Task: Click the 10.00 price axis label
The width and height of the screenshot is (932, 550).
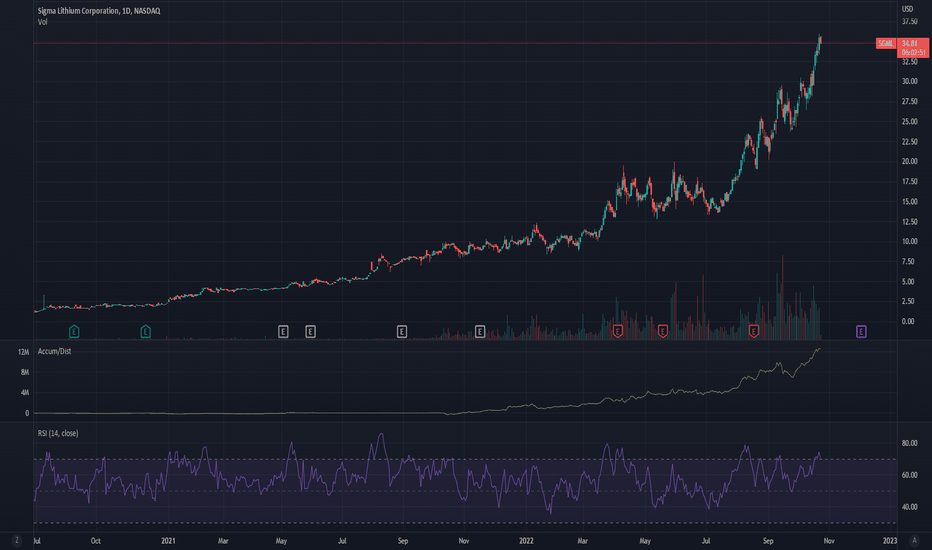Action: click(909, 241)
